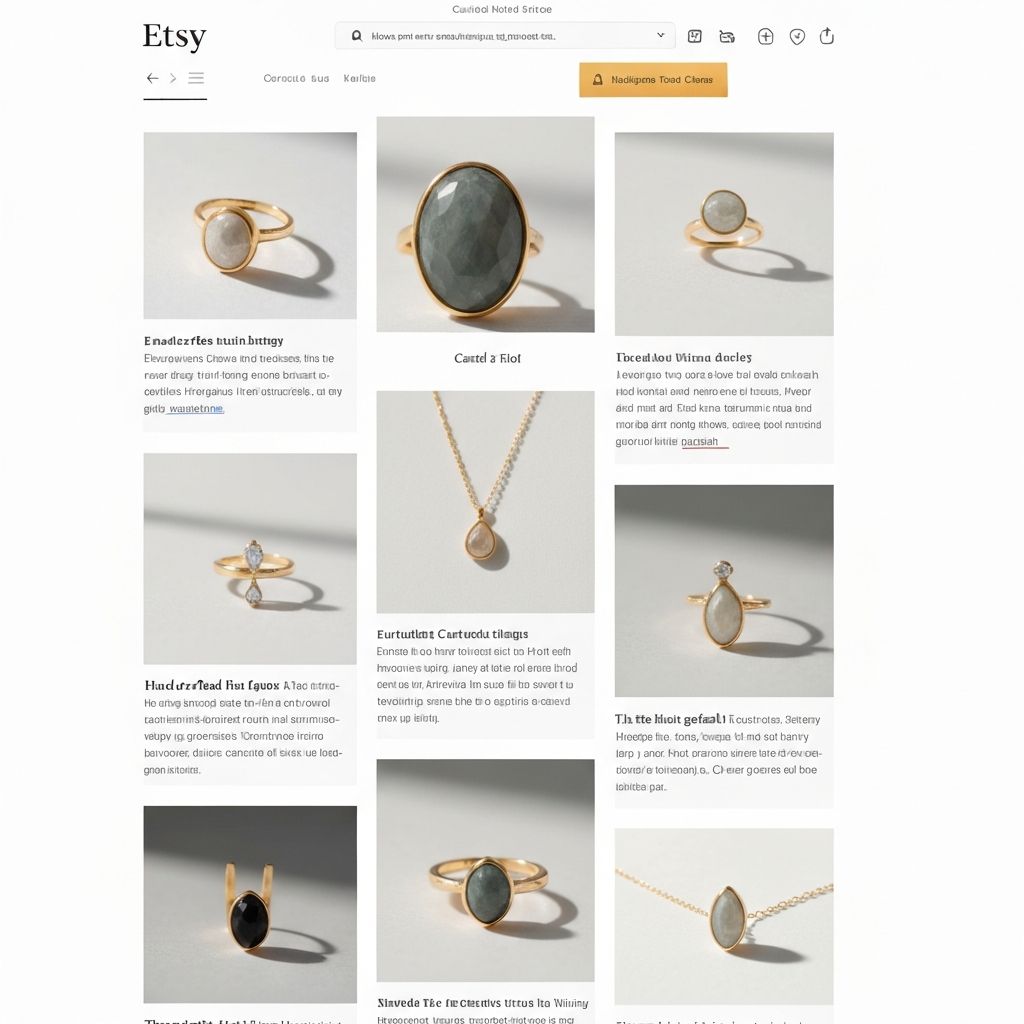1024x1024 pixels.
Task: Click inside the search input field
Action: (x=505, y=36)
